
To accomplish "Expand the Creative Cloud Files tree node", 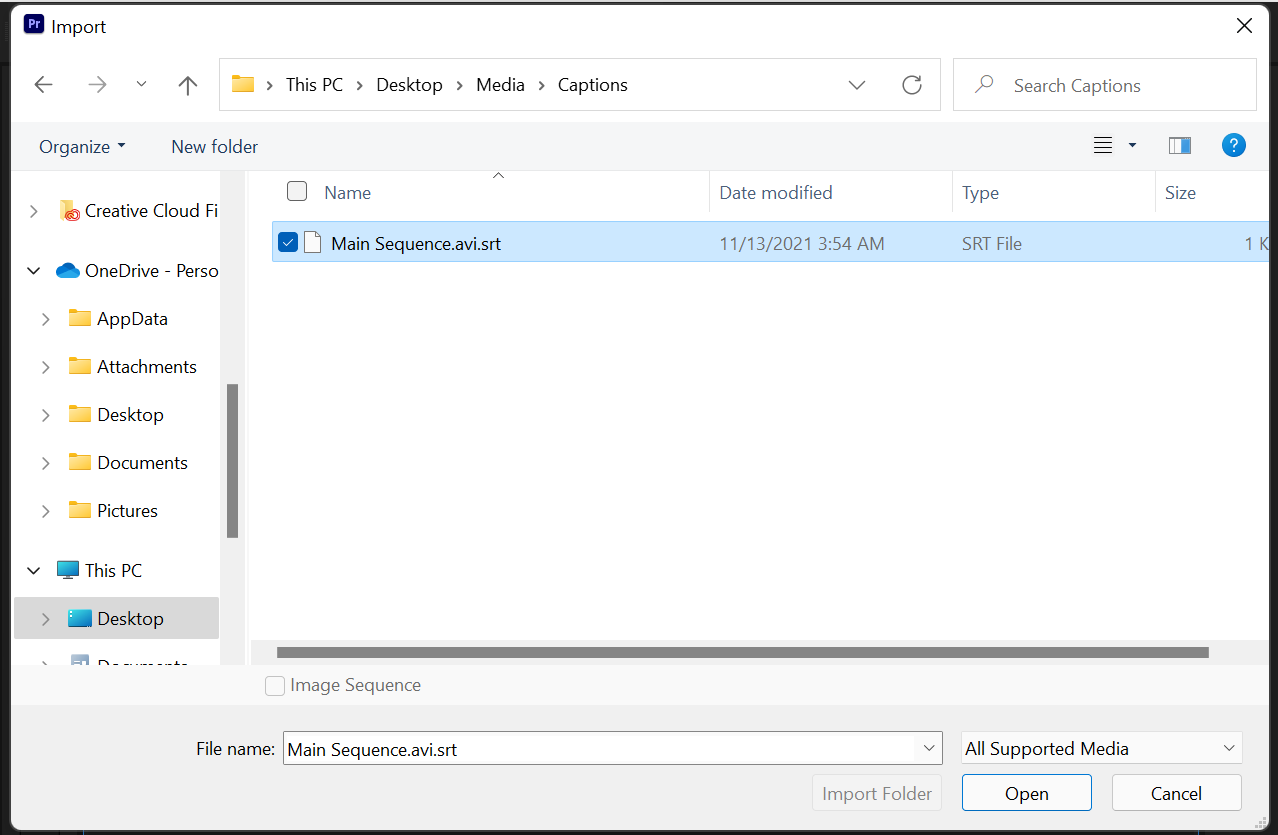I will pos(34,211).
